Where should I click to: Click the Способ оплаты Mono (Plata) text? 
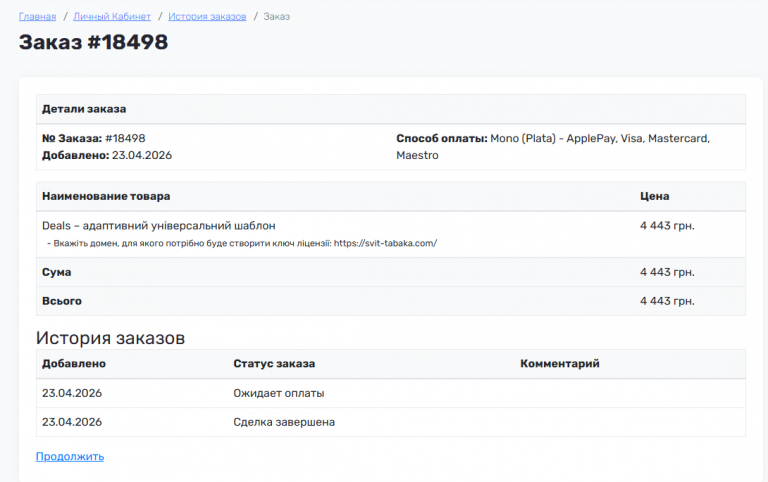(x=553, y=146)
